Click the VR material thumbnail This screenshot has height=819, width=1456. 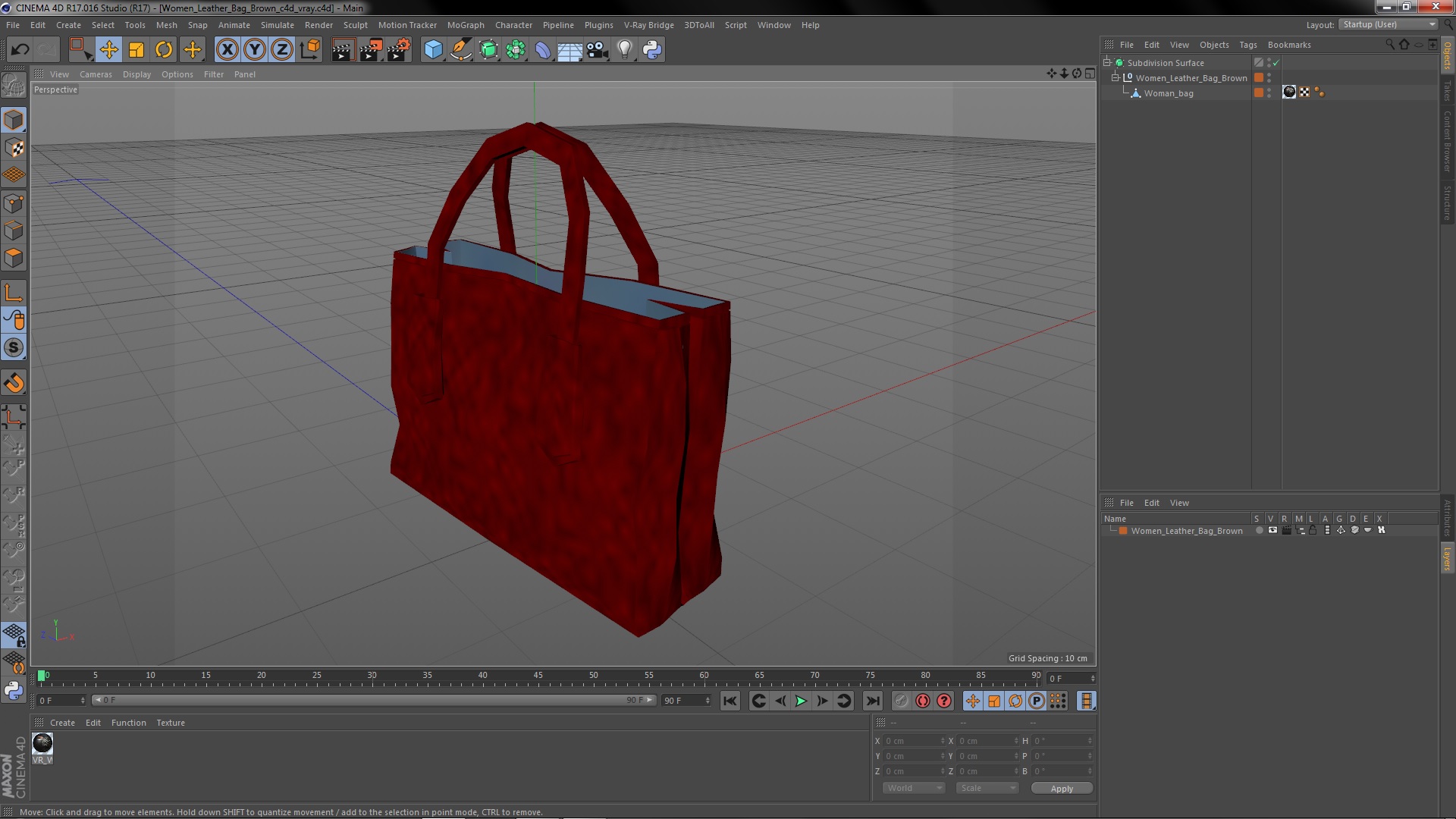tap(42, 743)
